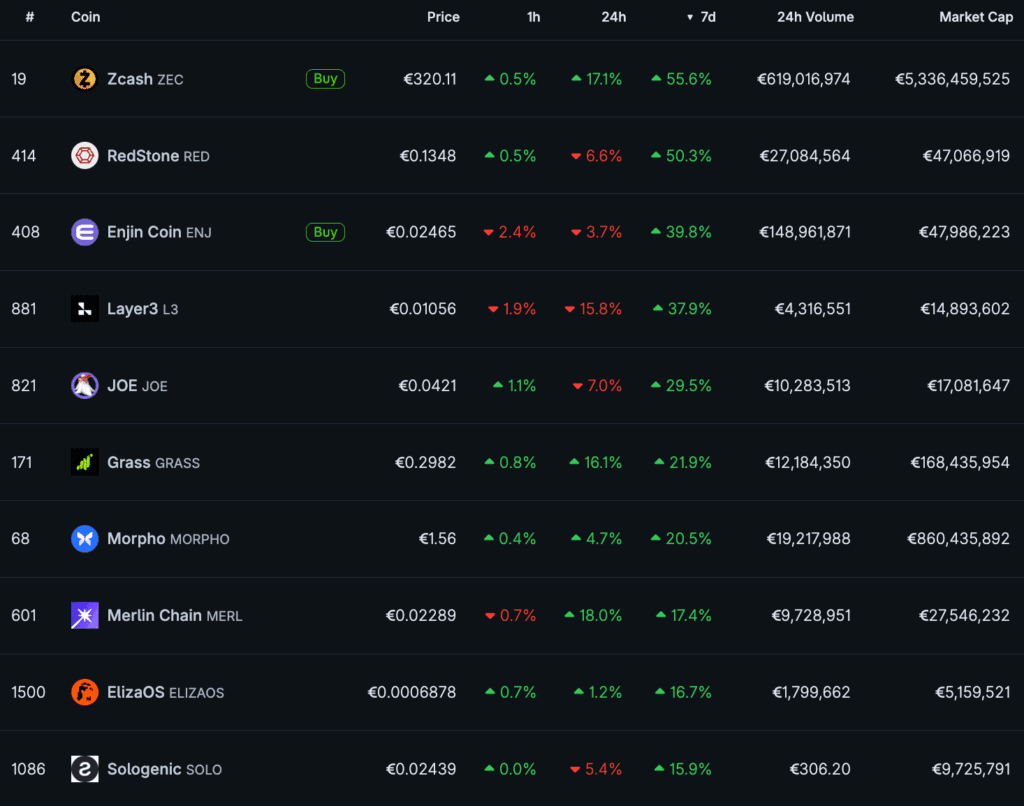Click the RedStone coin logo icon
The width and height of the screenshot is (1024, 806).
coord(85,156)
